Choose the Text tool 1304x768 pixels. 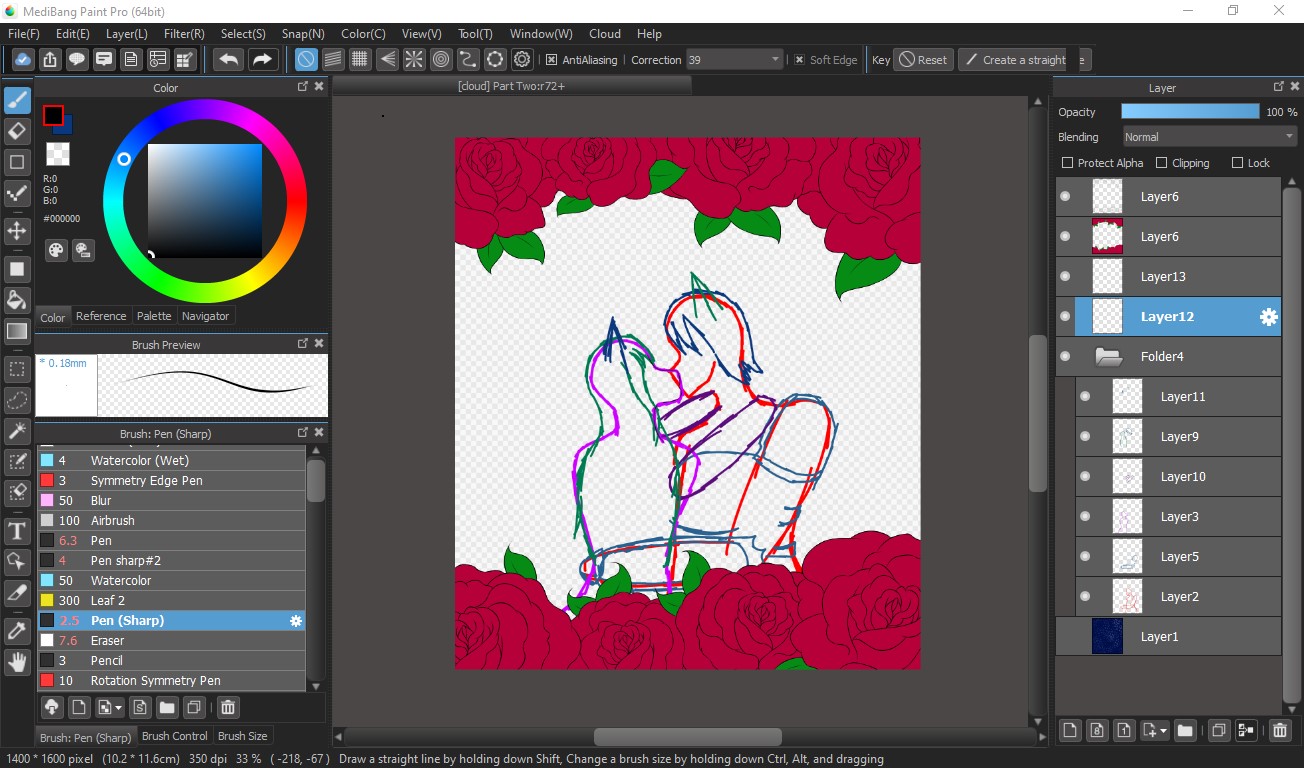click(x=17, y=530)
